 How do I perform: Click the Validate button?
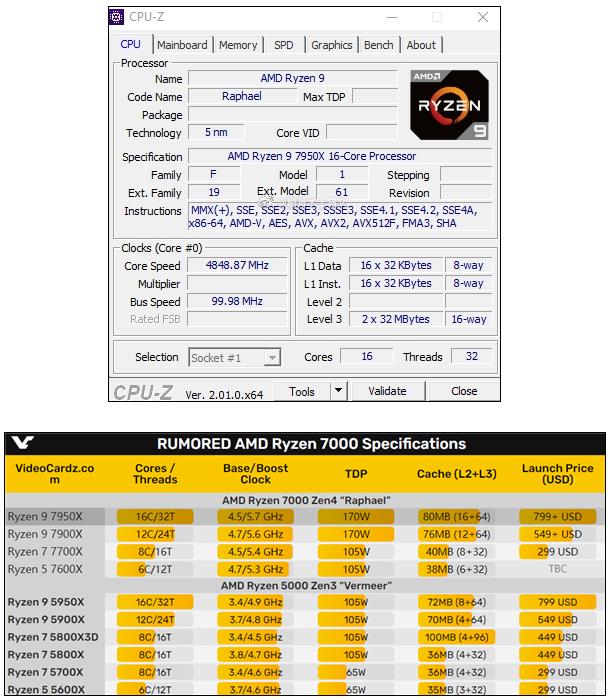pos(387,391)
